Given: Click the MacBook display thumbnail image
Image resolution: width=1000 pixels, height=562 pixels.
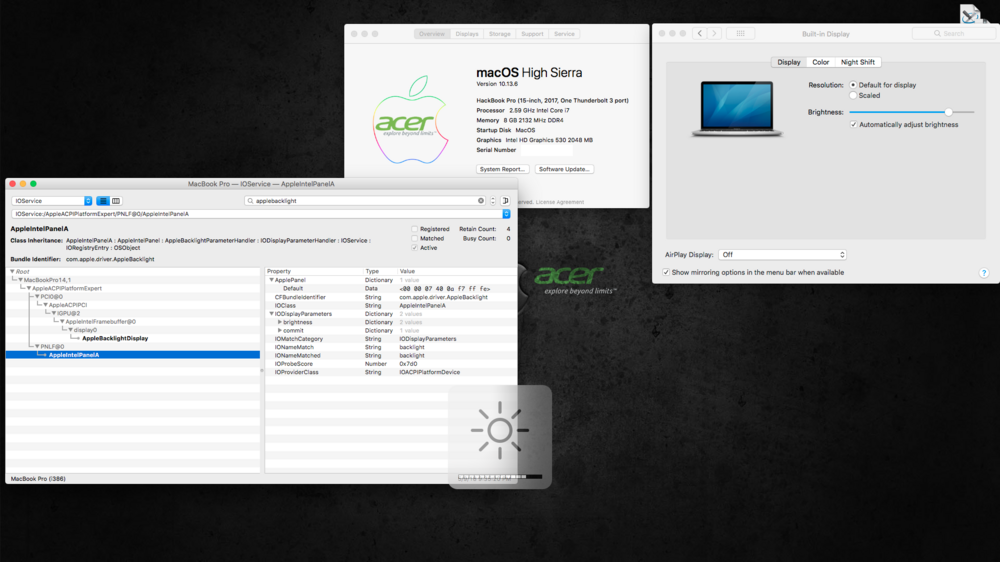Looking at the screenshot, I should [737, 109].
